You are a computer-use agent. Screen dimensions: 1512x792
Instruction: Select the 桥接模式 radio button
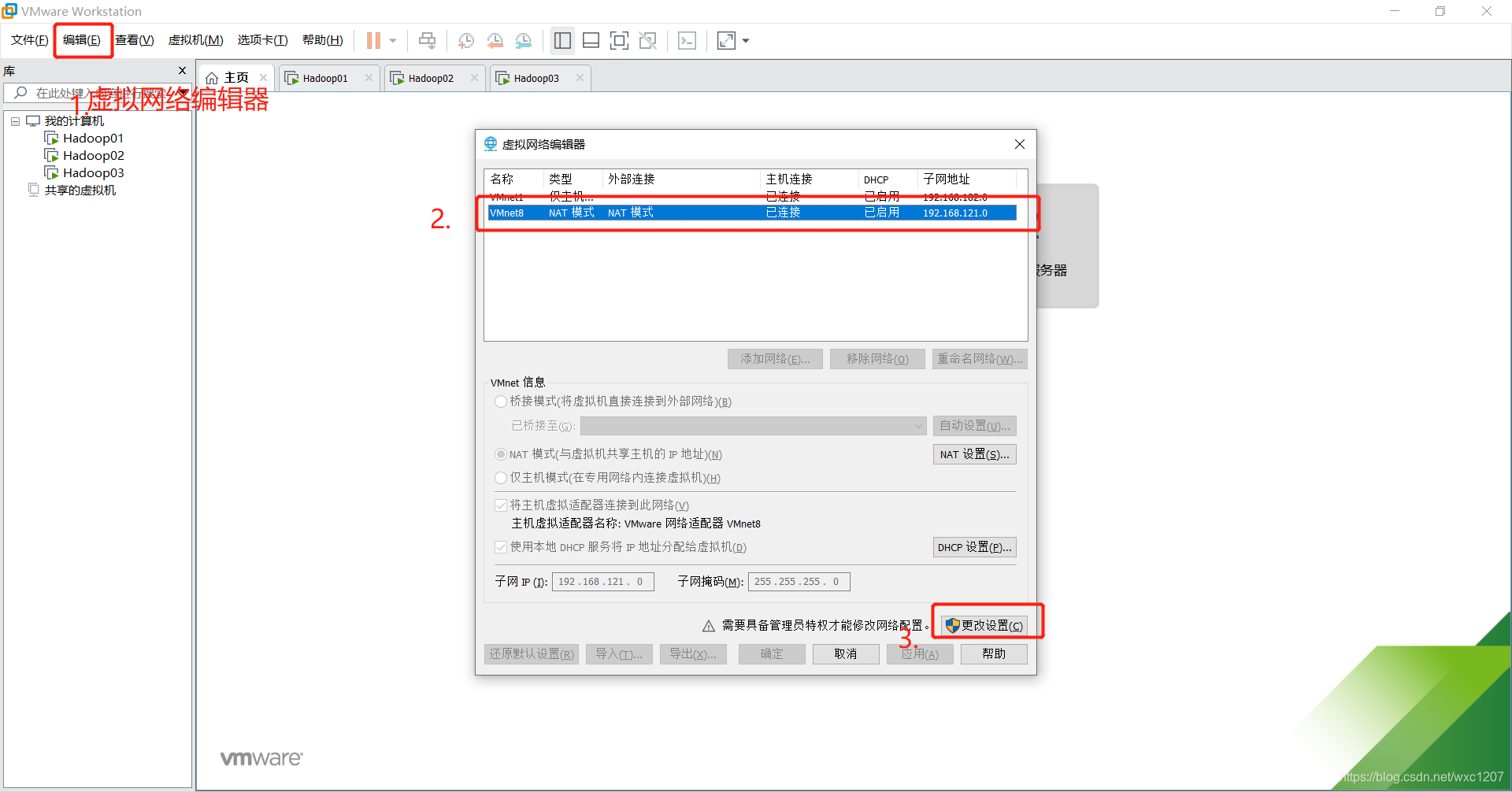[x=501, y=402]
